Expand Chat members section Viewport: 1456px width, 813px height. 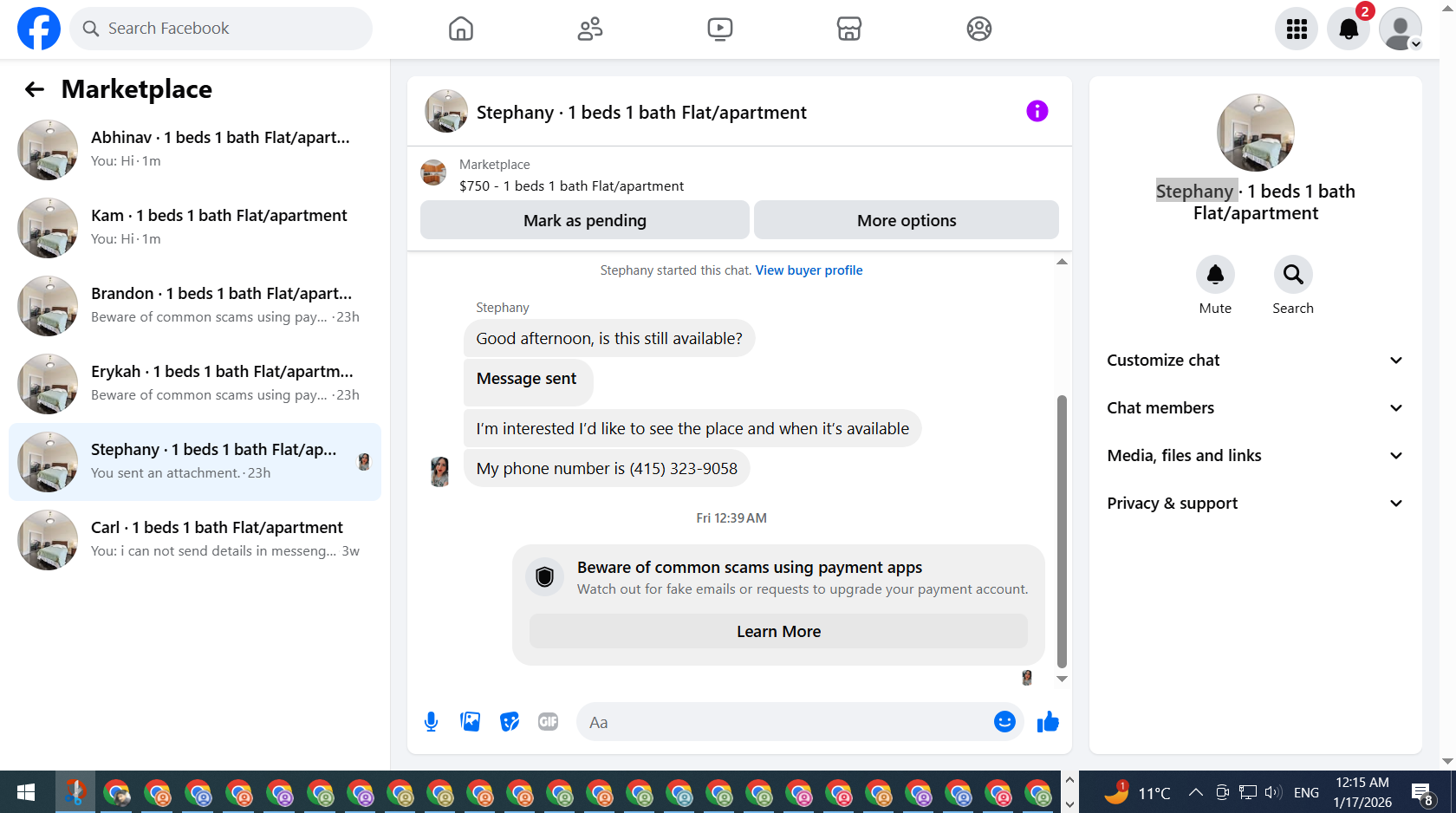[x=1255, y=408]
